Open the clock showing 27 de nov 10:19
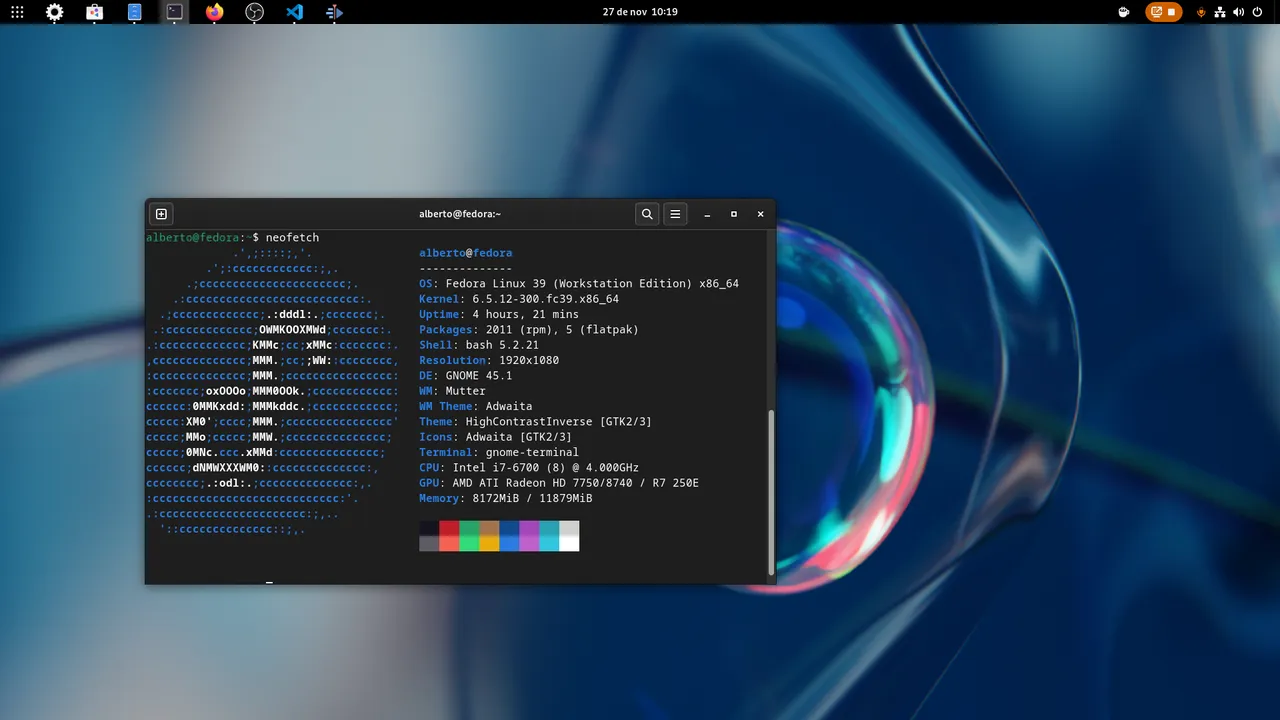The image size is (1280, 720). tap(640, 12)
